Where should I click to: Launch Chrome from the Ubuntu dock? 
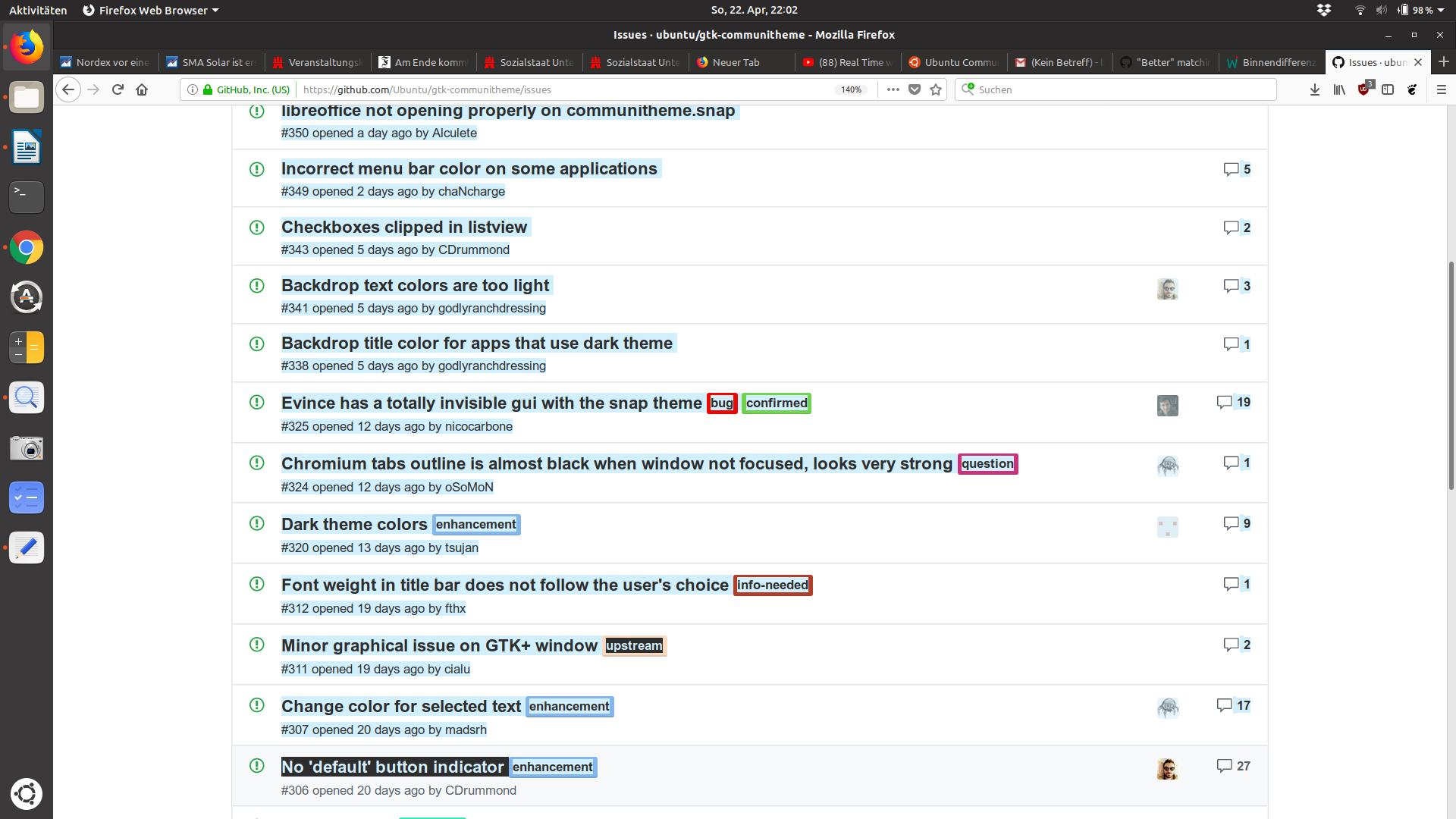pos(27,247)
